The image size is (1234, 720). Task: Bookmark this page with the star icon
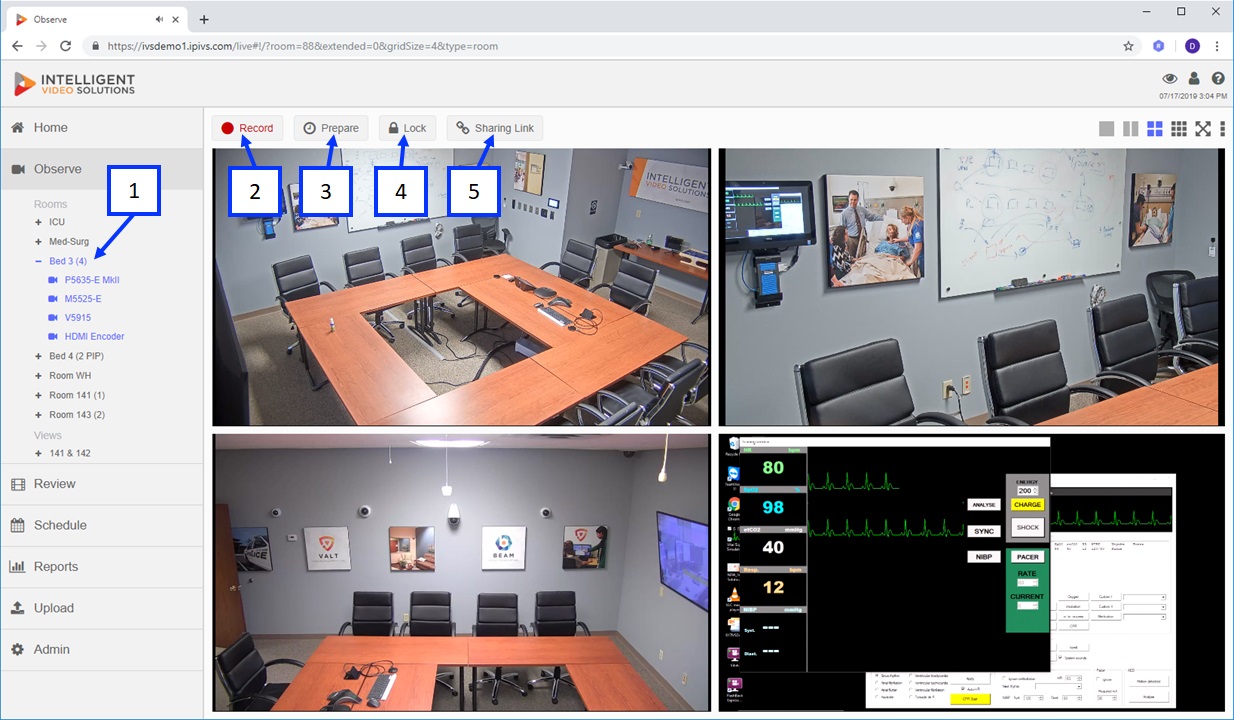click(x=1128, y=46)
